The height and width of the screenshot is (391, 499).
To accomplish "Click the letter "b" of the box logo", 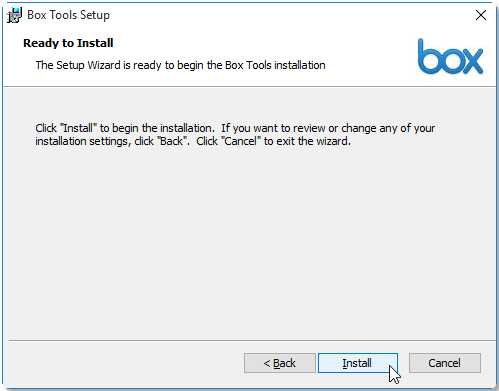I will [x=428, y=56].
